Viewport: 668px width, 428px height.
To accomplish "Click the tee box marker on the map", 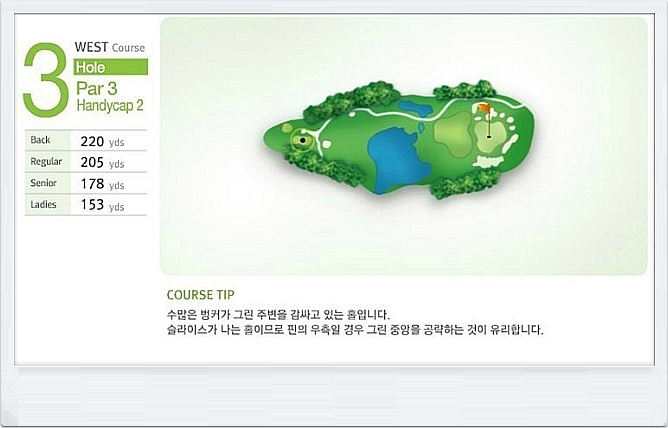I will 302,140.
